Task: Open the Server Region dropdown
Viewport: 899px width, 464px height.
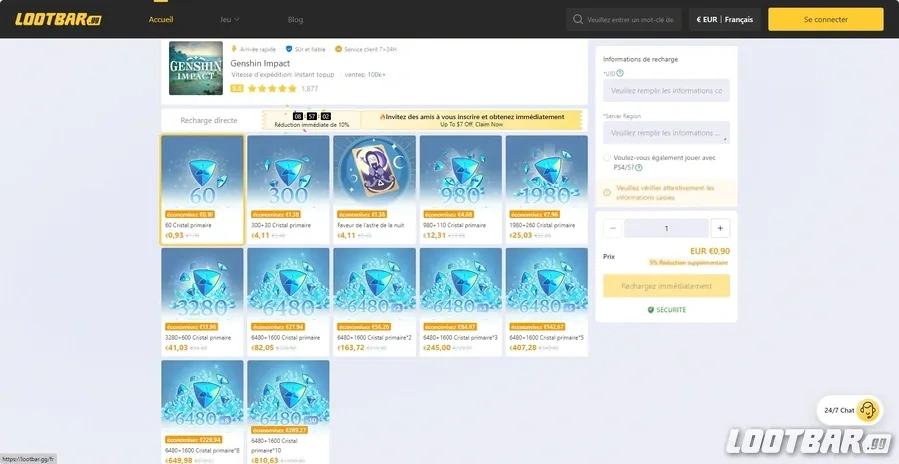Action: coord(666,133)
